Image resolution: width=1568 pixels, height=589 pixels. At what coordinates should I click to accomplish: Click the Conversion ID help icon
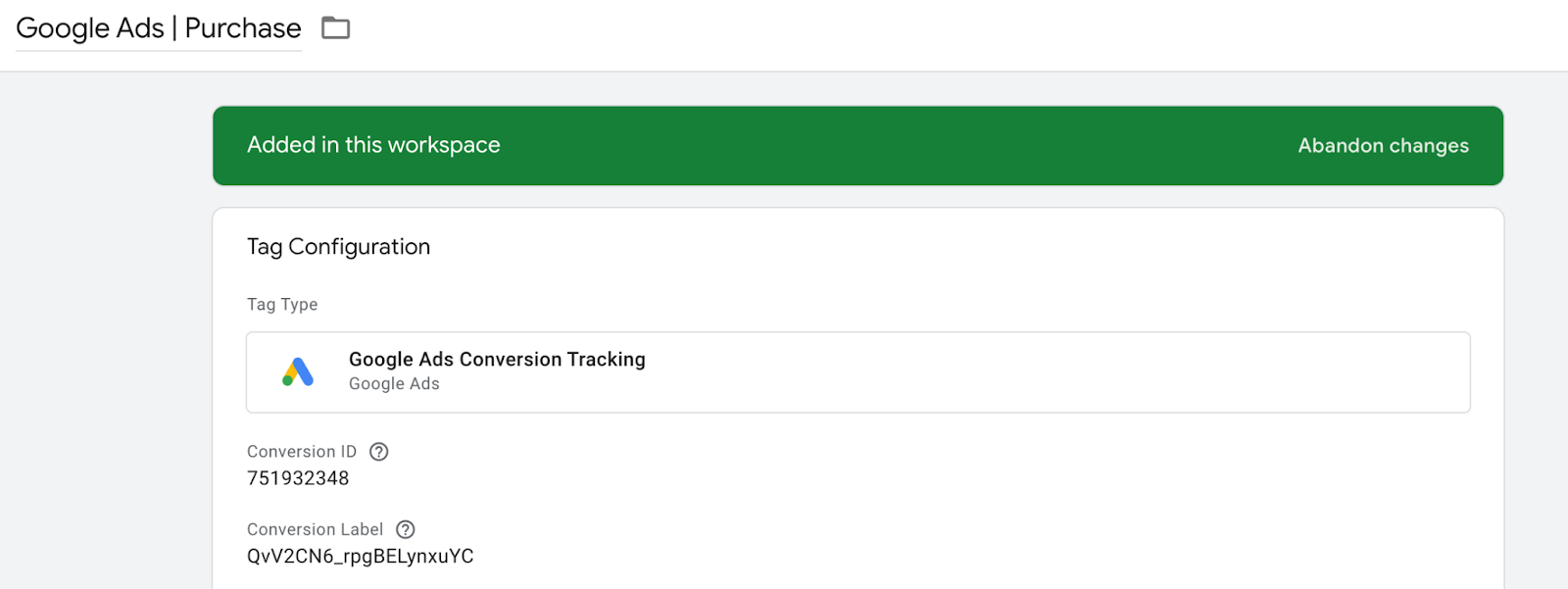point(379,452)
